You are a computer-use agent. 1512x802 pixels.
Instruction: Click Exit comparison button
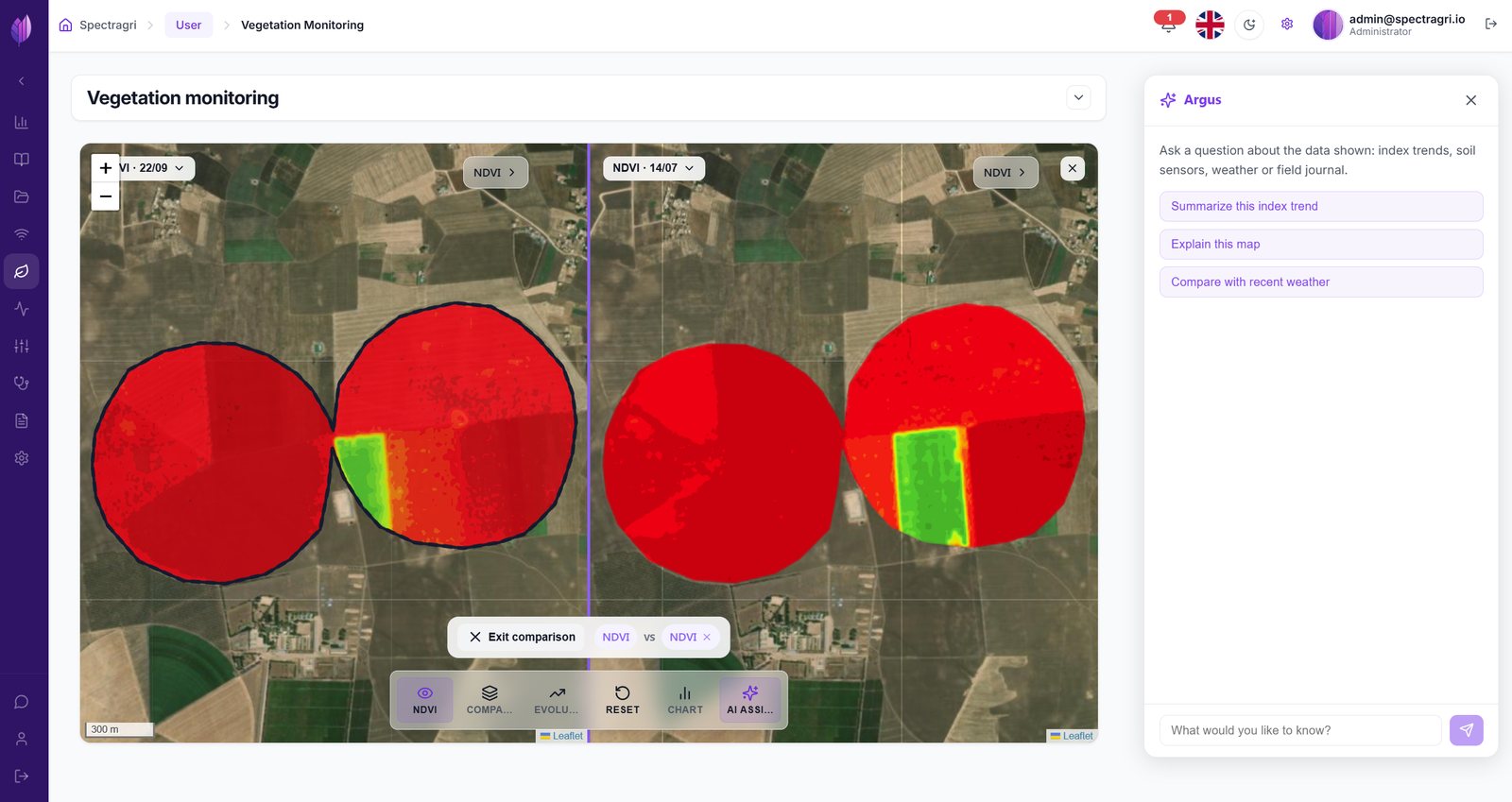pos(522,638)
